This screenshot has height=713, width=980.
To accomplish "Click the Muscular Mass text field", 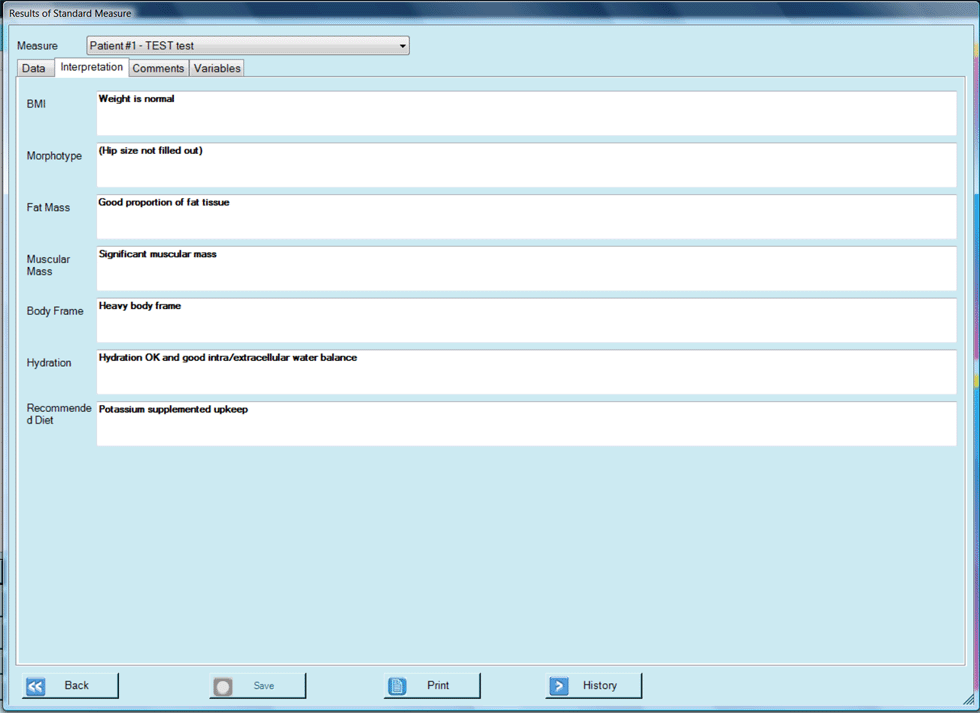I will point(526,269).
